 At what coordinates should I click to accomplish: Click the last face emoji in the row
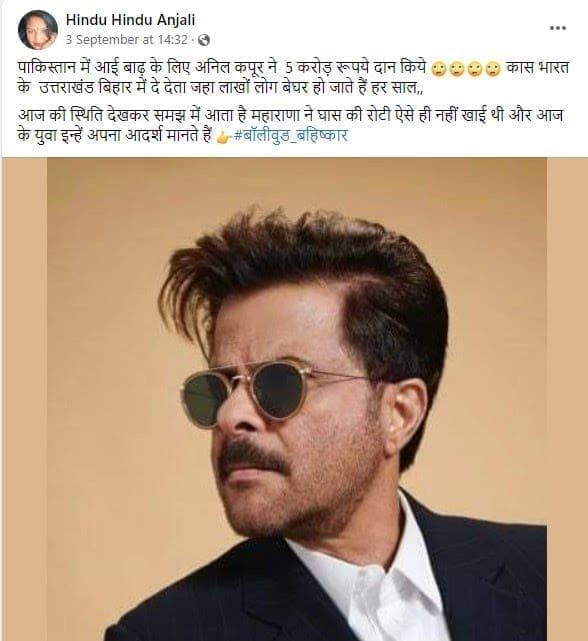point(493,70)
